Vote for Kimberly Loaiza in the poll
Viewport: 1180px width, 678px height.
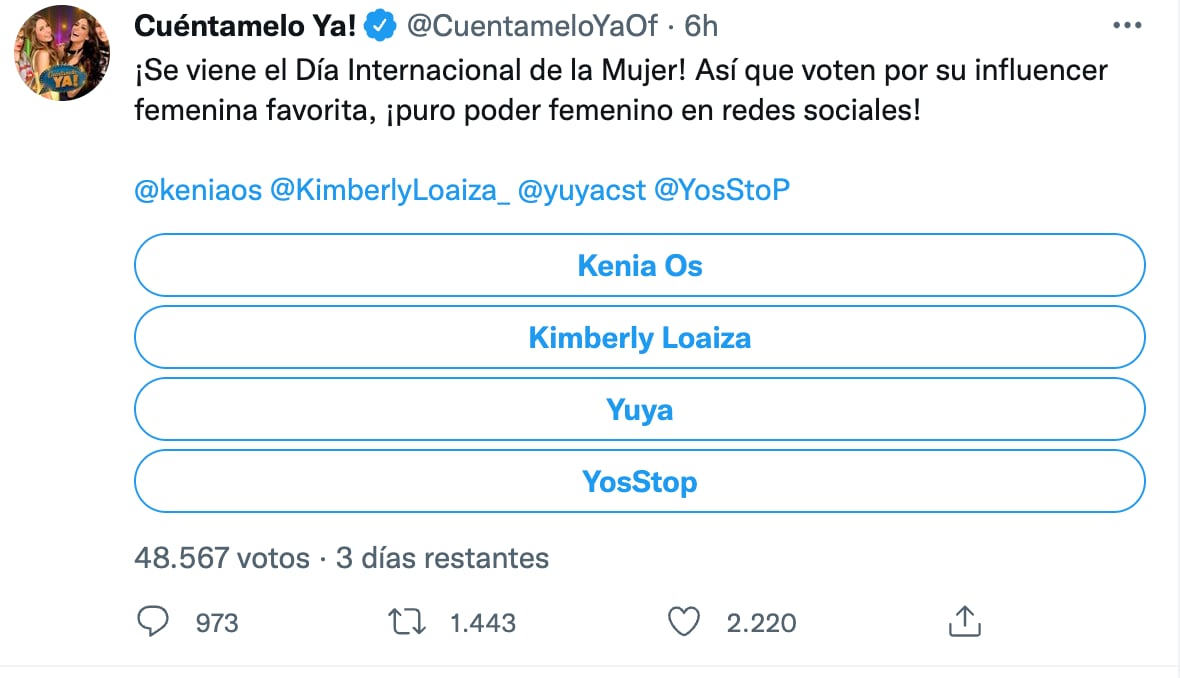pyautogui.click(x=639, y=337)
